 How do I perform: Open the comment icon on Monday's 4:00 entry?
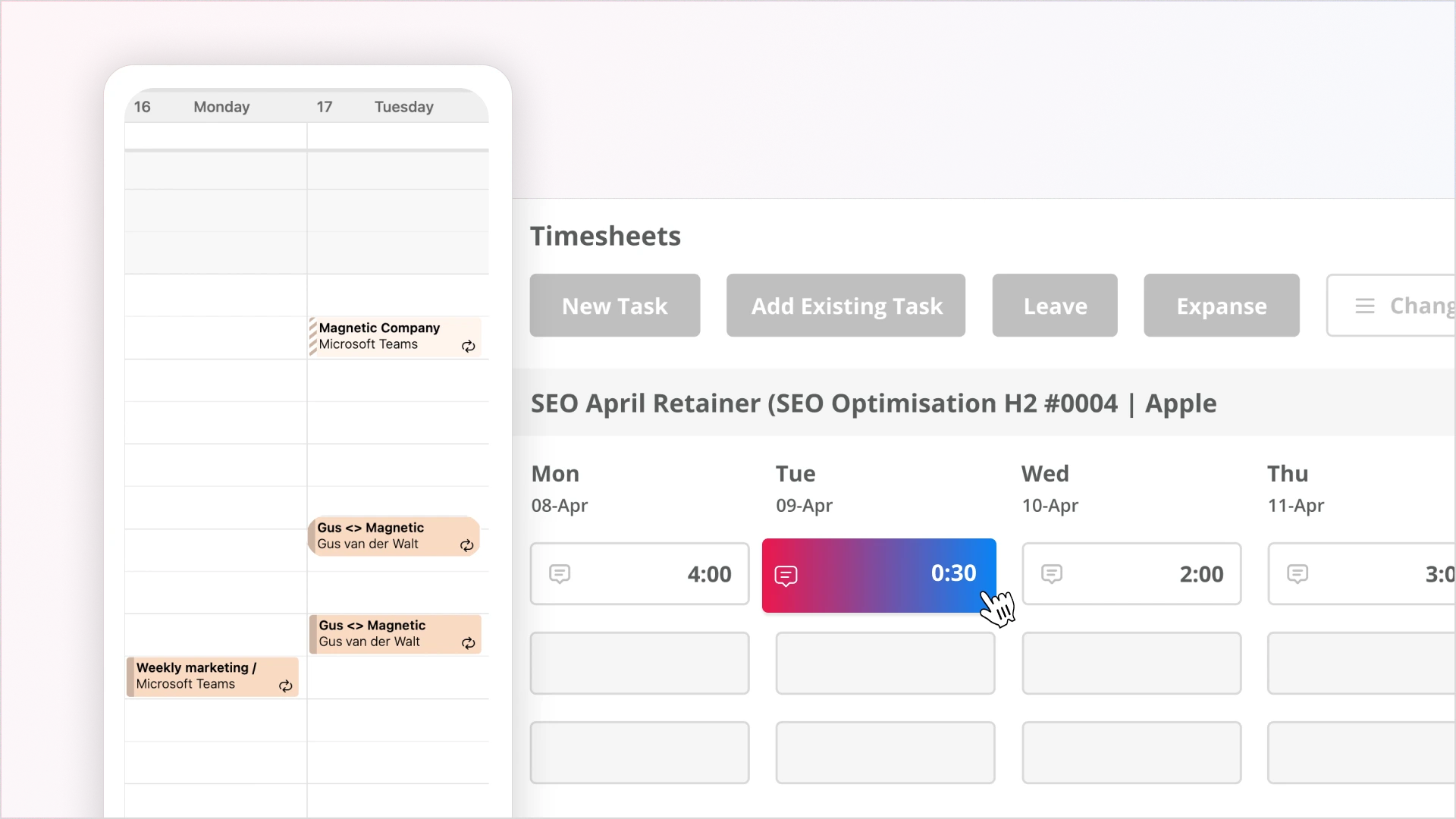coord(560,574)
